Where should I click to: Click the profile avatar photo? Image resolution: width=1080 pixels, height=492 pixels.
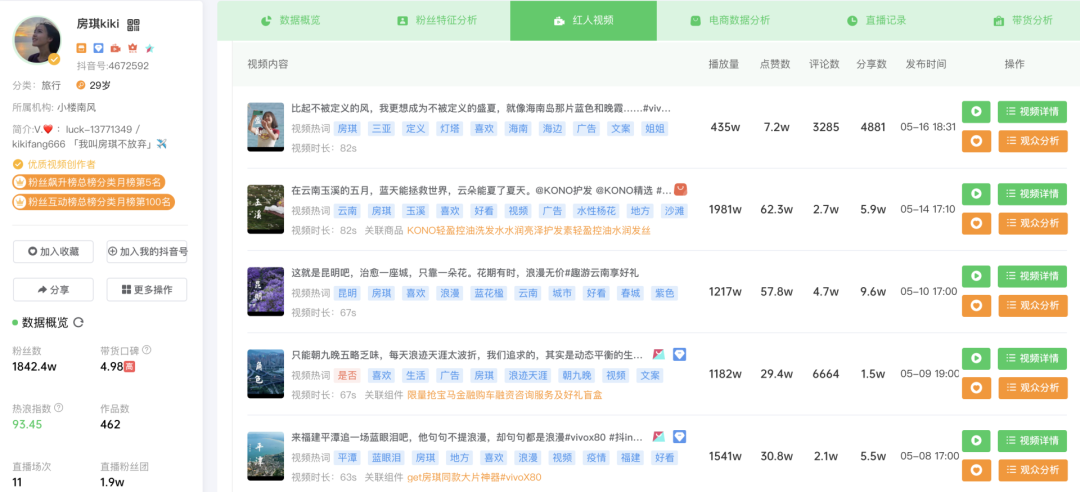[37, 41]
